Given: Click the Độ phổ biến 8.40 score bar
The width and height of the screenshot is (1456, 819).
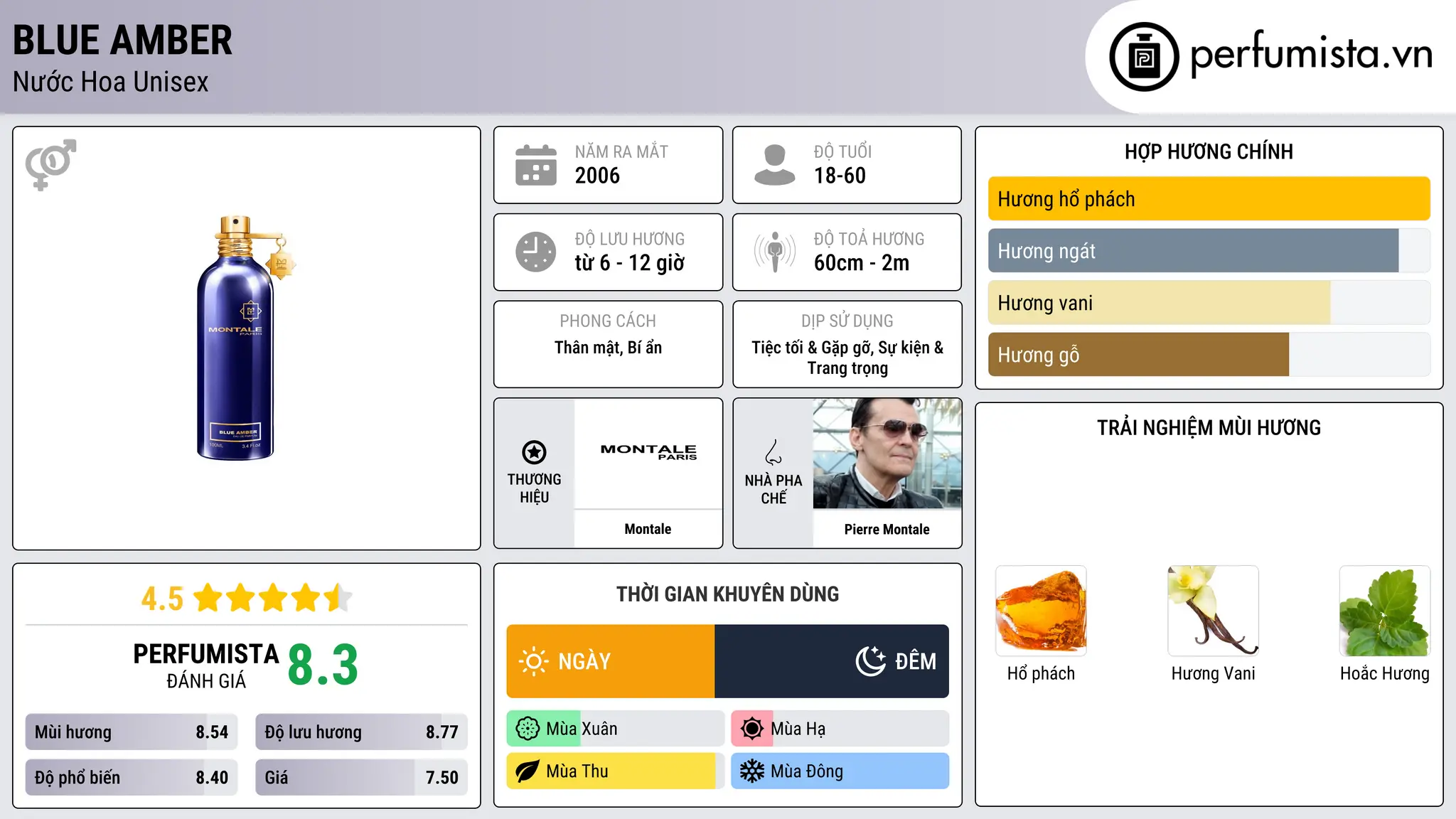Looking at the screenshot, I should (x=132, y=778).
